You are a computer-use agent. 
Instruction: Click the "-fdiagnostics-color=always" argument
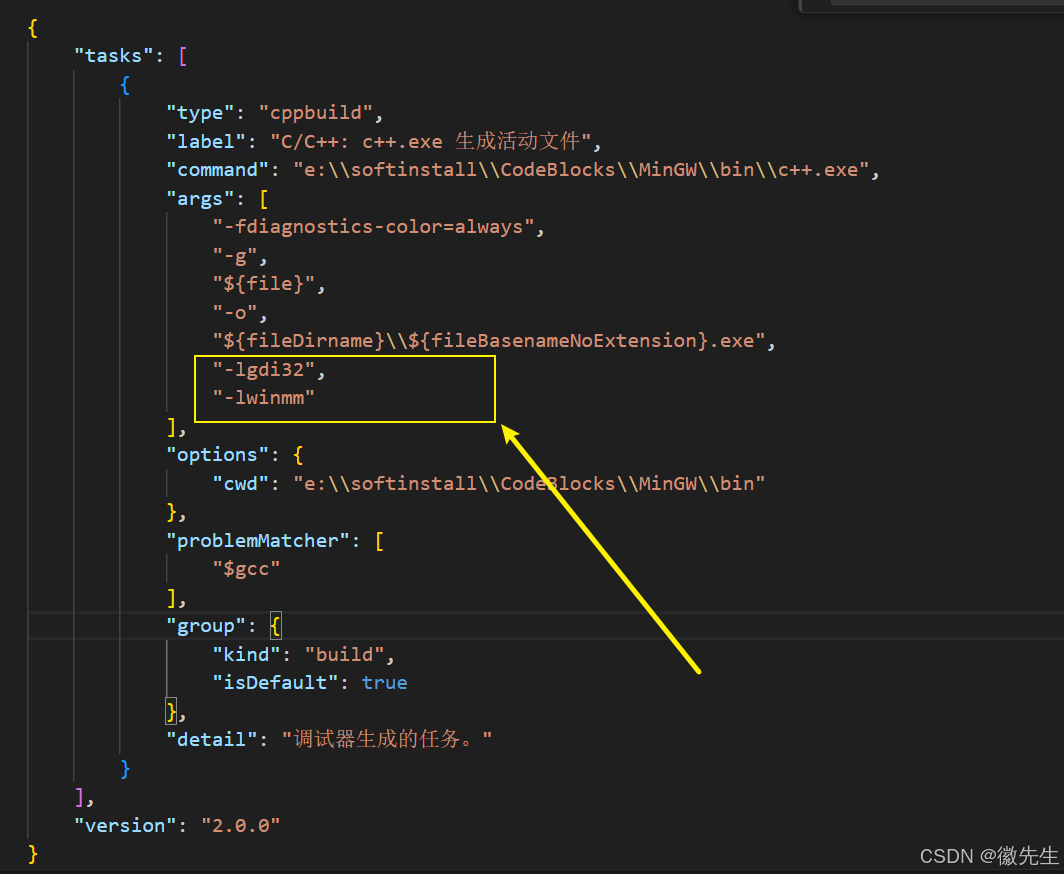point(374,227)
